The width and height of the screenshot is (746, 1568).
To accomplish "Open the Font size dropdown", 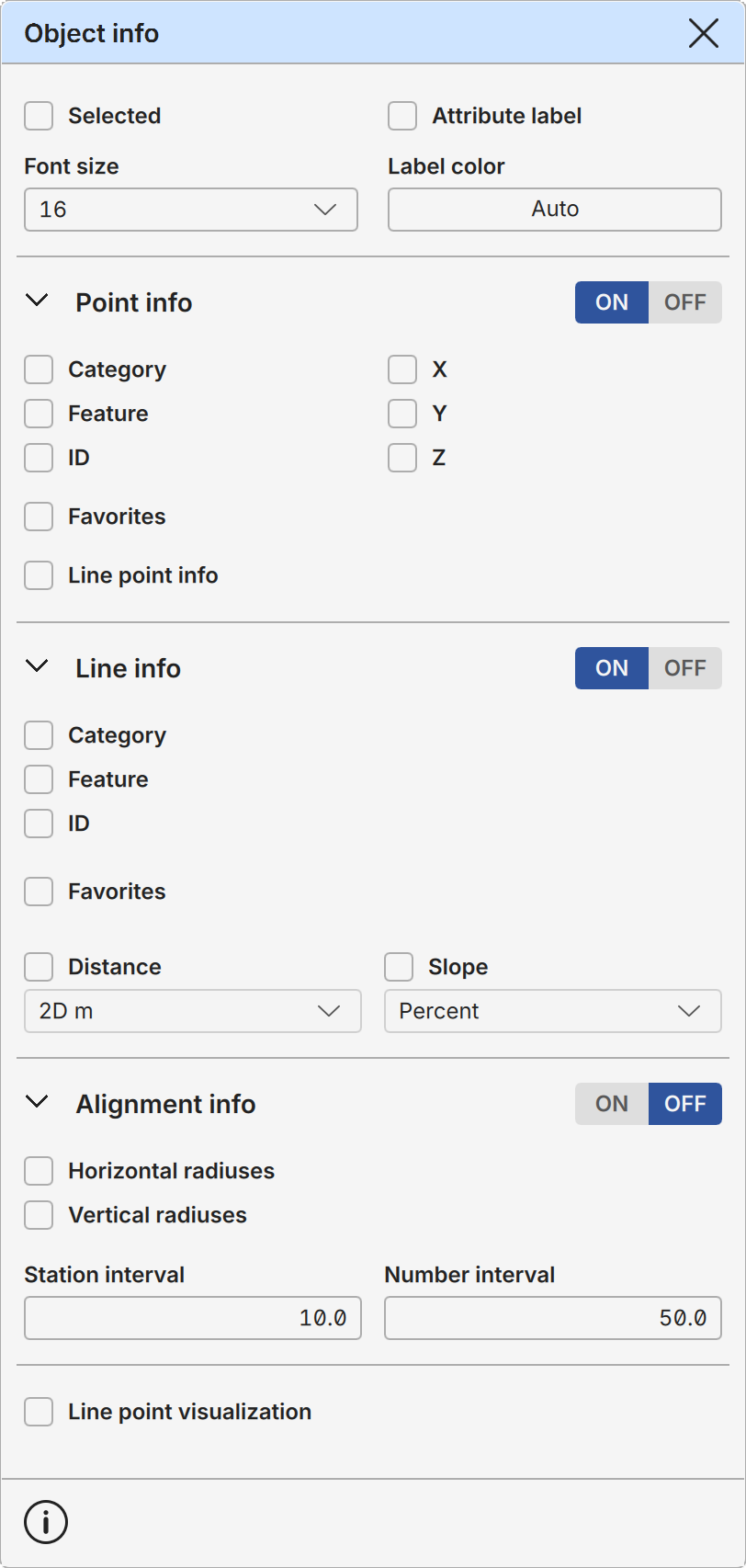I will 191,210.
